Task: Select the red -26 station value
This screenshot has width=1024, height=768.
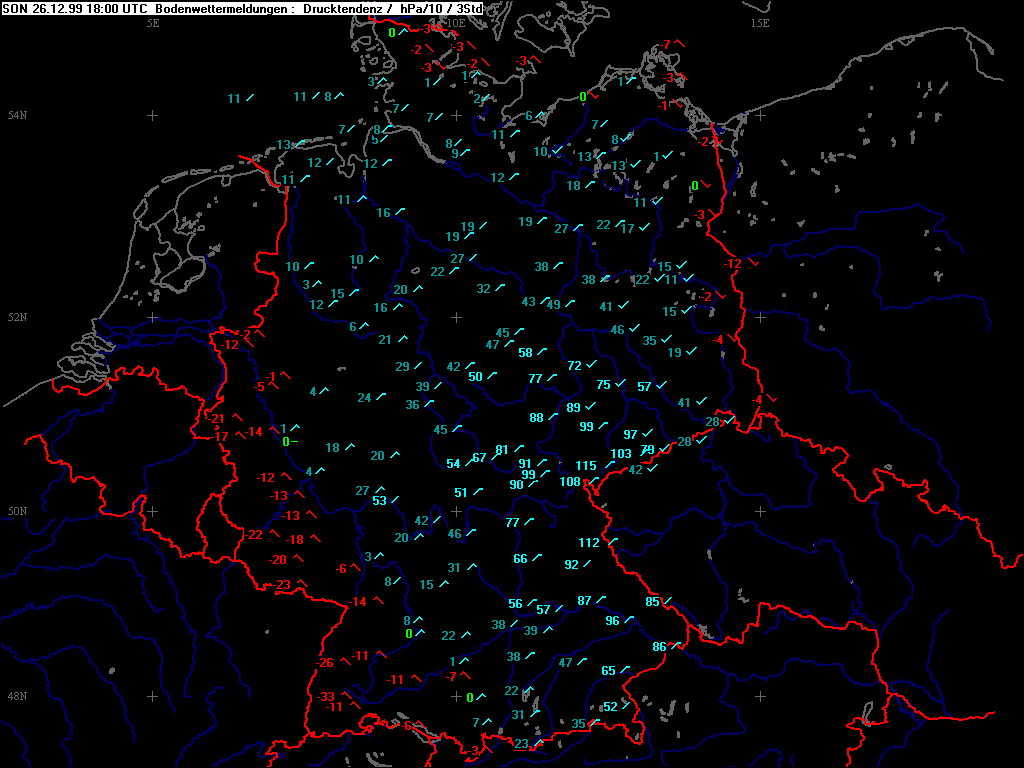Action: click(x=325, y=663)
